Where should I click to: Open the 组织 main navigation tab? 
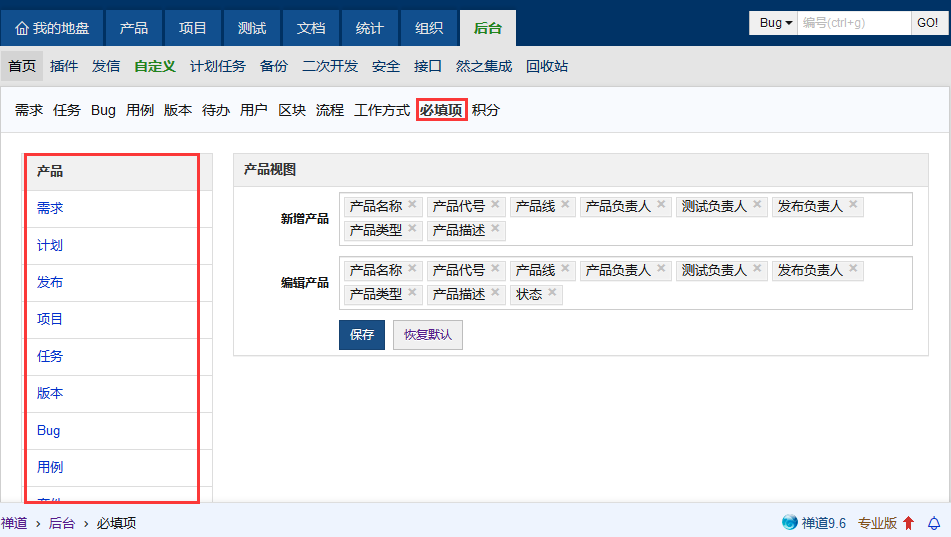click(429, 28)
